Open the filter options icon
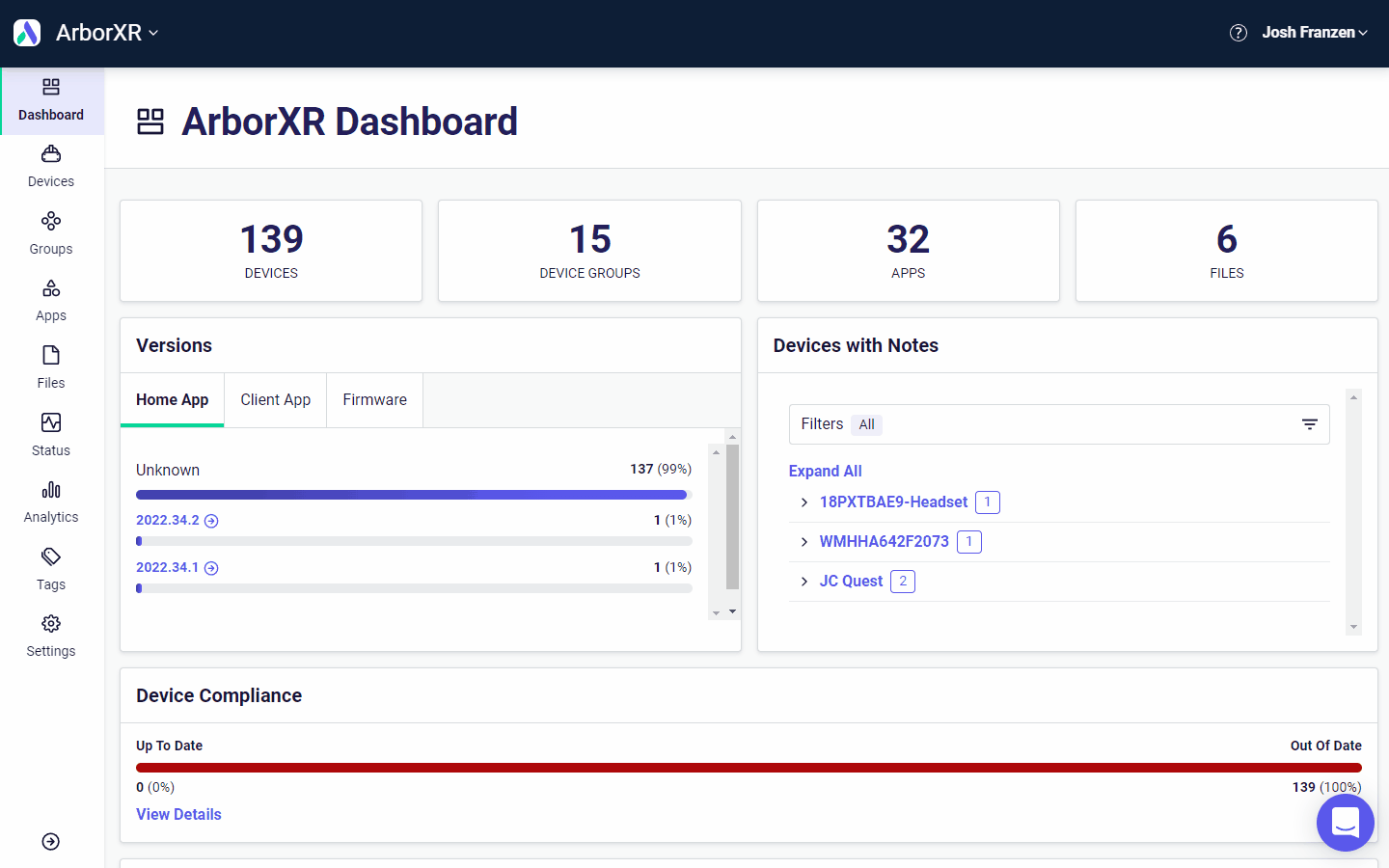 tap(1310, 424)
